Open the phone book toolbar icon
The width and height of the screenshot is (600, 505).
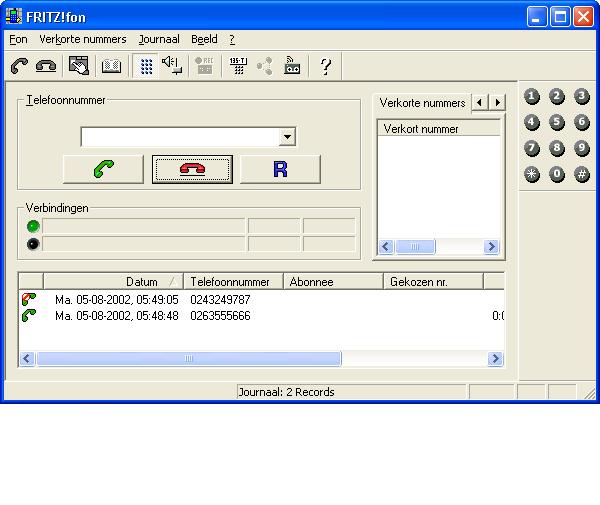point(111,66)
